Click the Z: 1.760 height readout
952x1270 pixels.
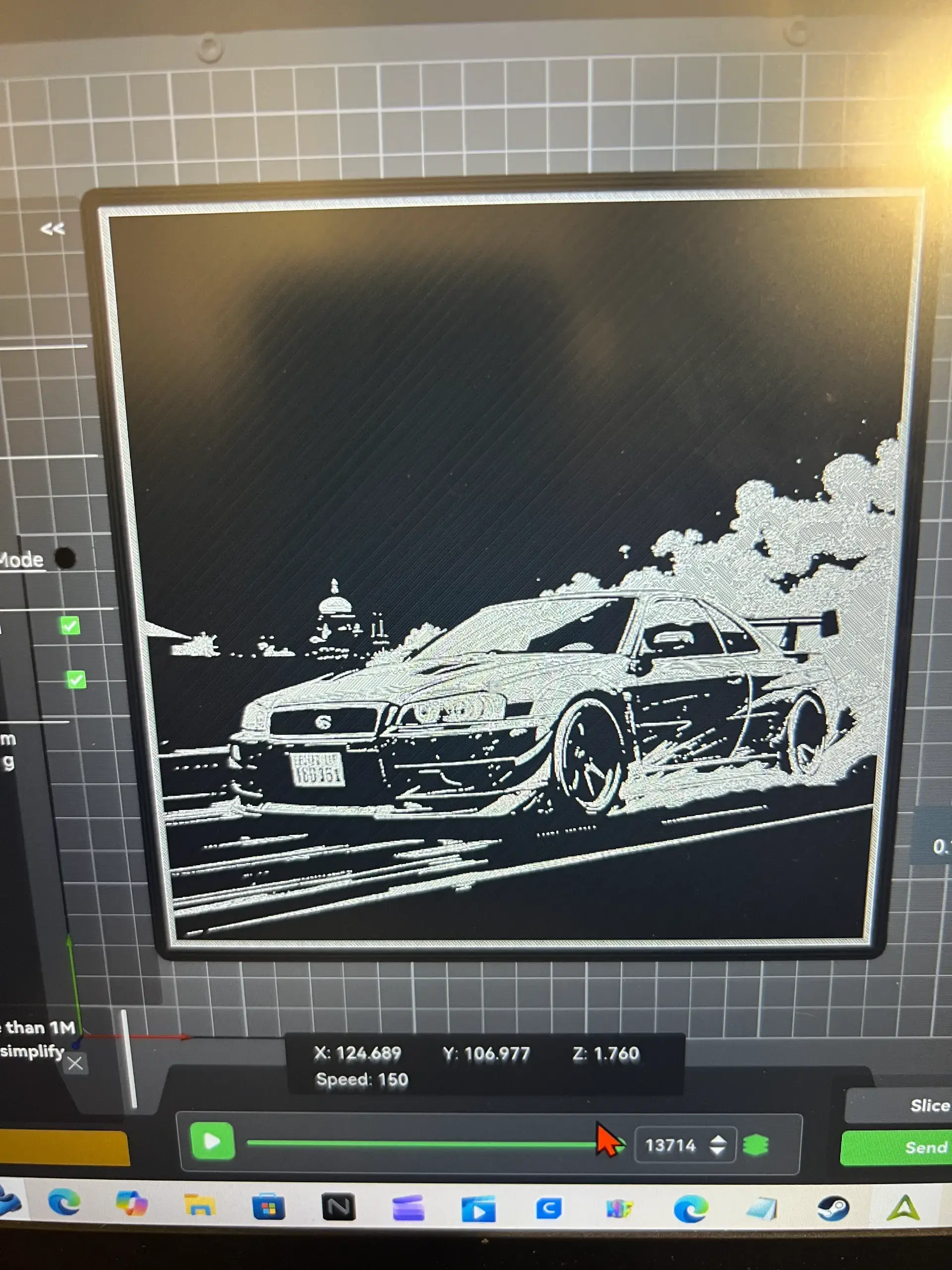[x=606, y=1054]
